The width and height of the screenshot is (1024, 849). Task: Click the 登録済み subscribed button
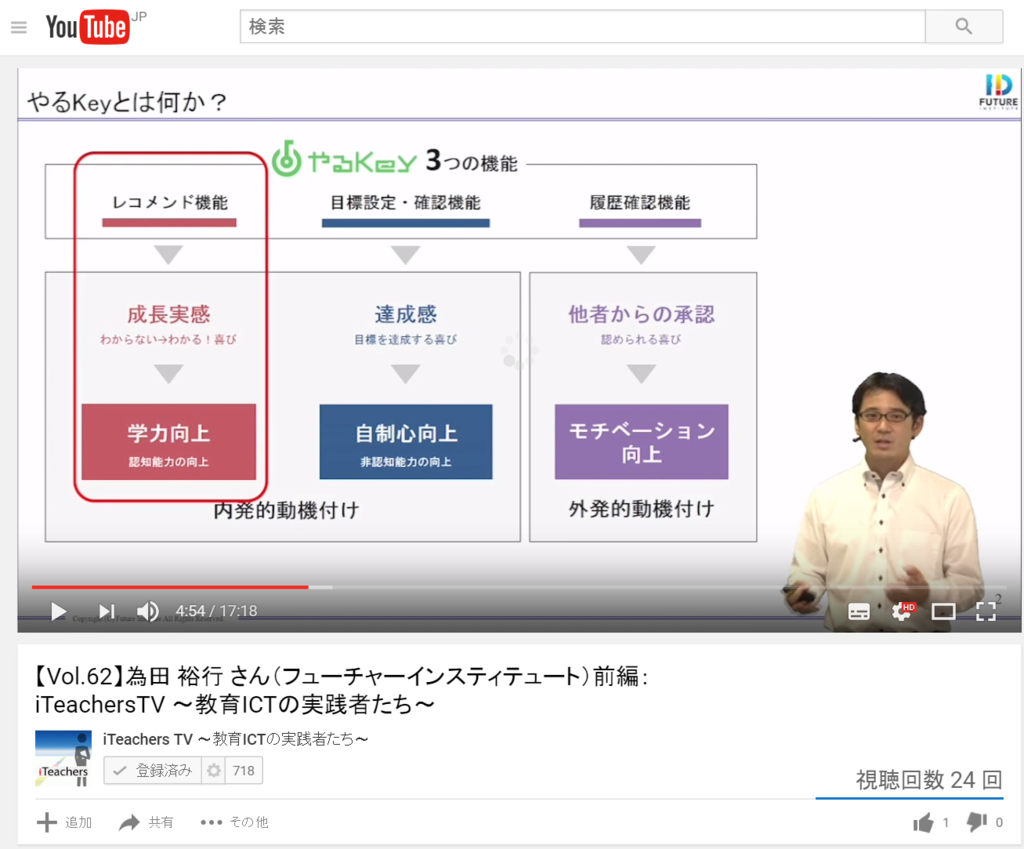point(152,771)
